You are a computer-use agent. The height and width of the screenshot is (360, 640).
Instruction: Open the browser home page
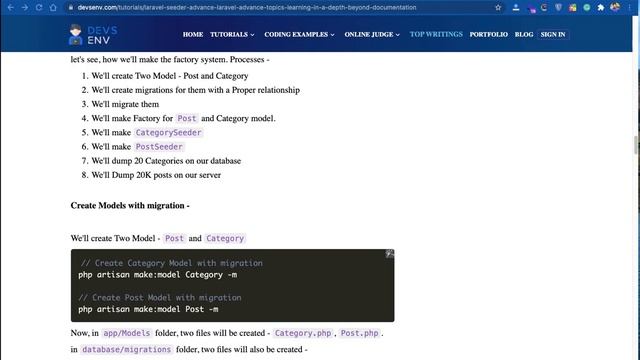tap(53, 7)
